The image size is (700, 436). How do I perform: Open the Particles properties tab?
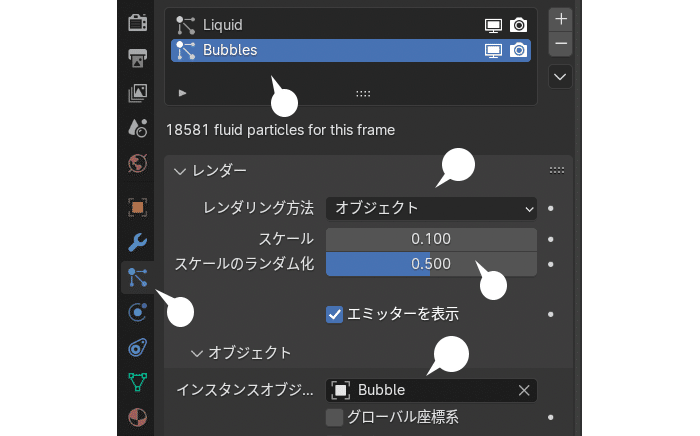[x=138, y=278]
